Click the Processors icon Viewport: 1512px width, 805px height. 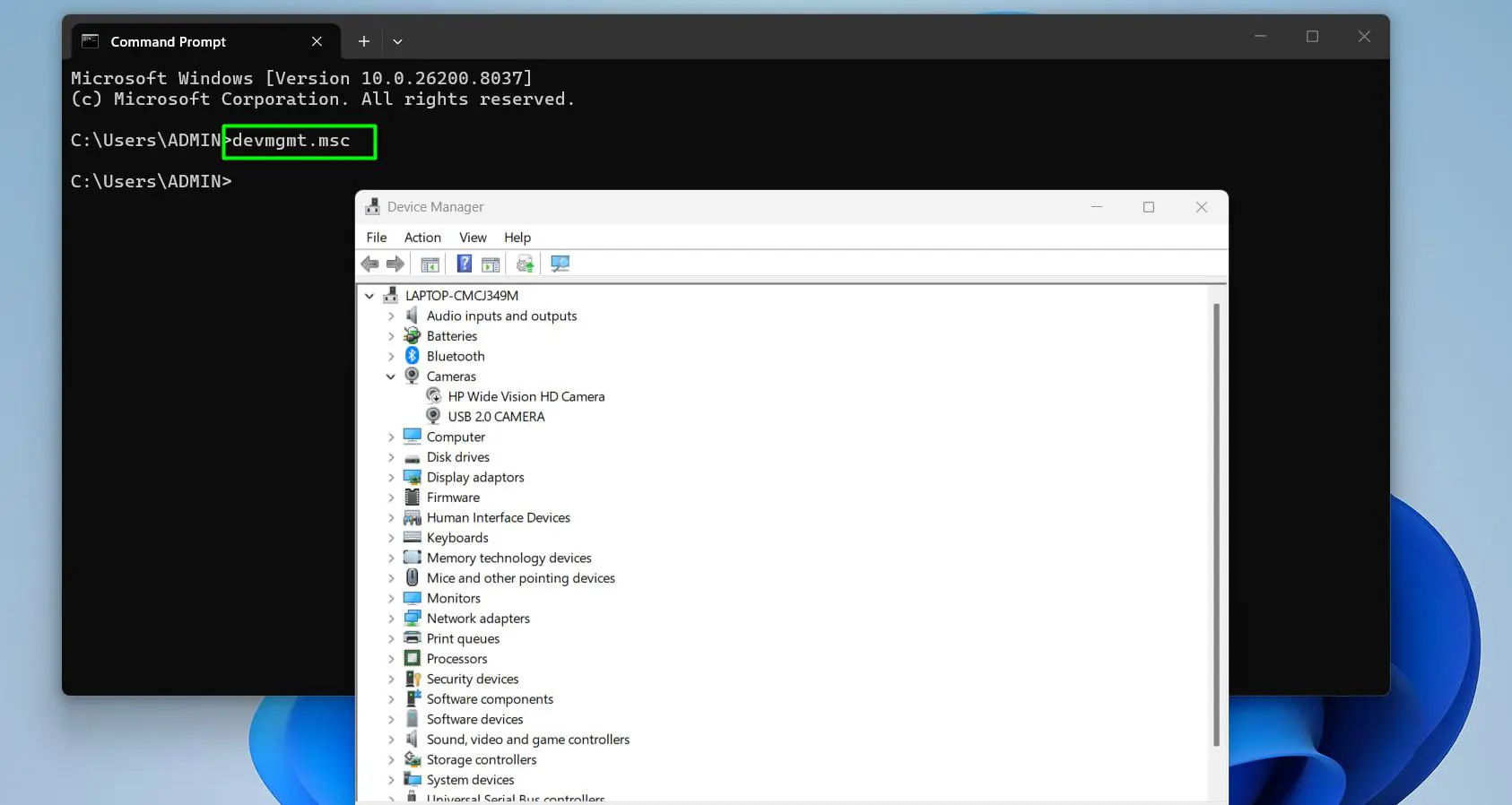[412, 658]
